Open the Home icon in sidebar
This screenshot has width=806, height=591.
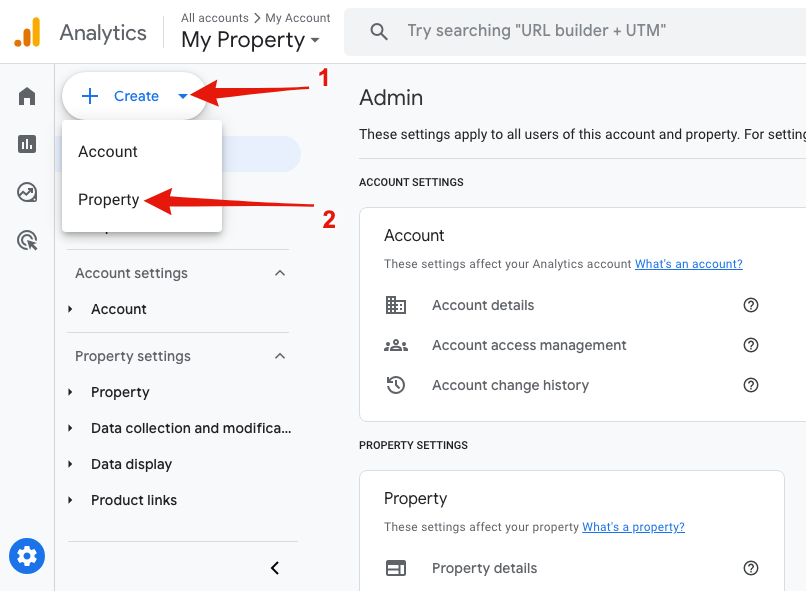point(27,96)
